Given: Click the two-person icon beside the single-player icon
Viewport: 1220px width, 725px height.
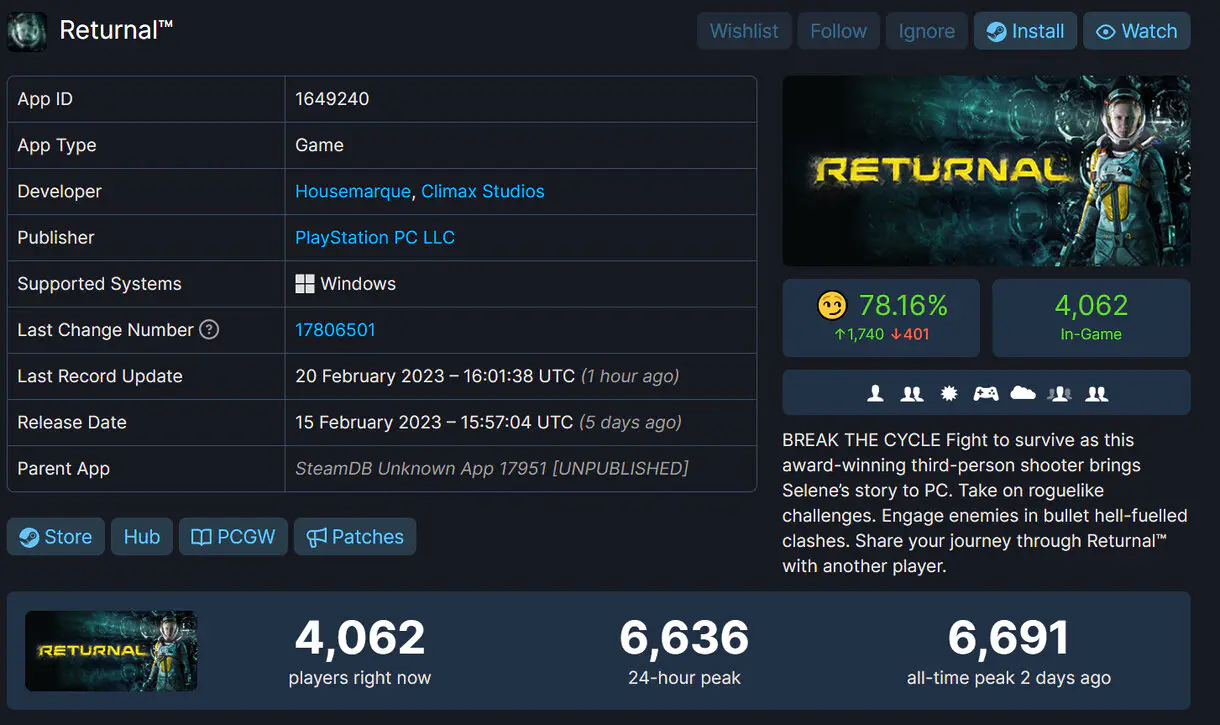Looking at the screenshot, I should (x=911, y=393).
